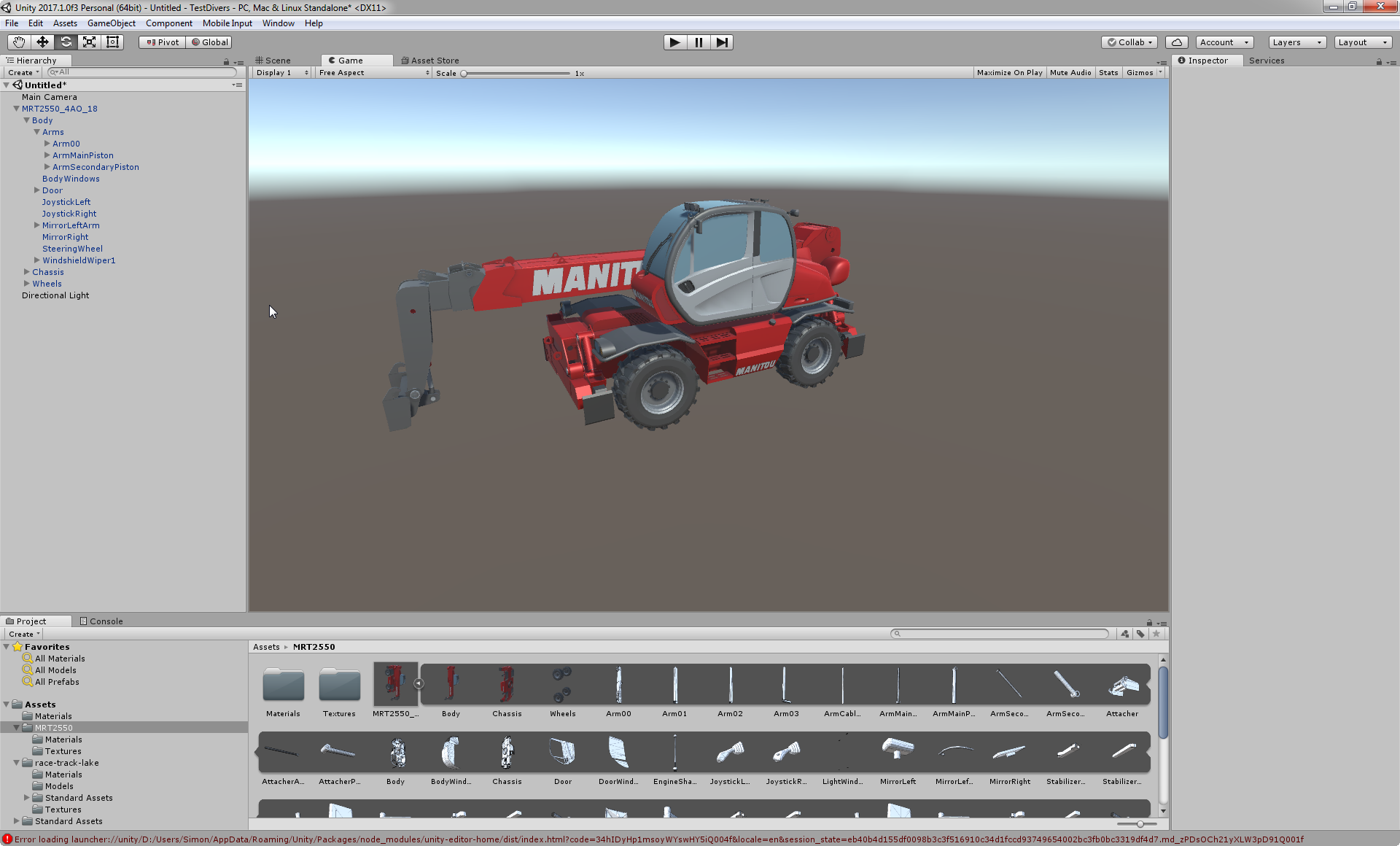The height and width of the screenshot is (846, 1400).
Task: Toggle Stats overlay
Action: tap(1108, 73)
